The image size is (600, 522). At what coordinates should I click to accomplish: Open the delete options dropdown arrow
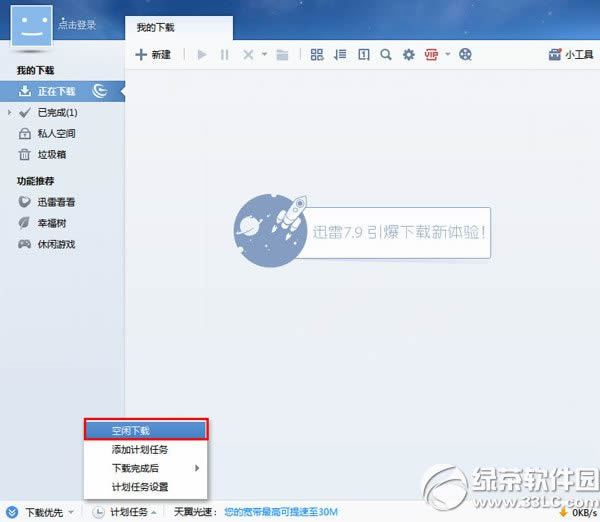(x=264, y=55)
